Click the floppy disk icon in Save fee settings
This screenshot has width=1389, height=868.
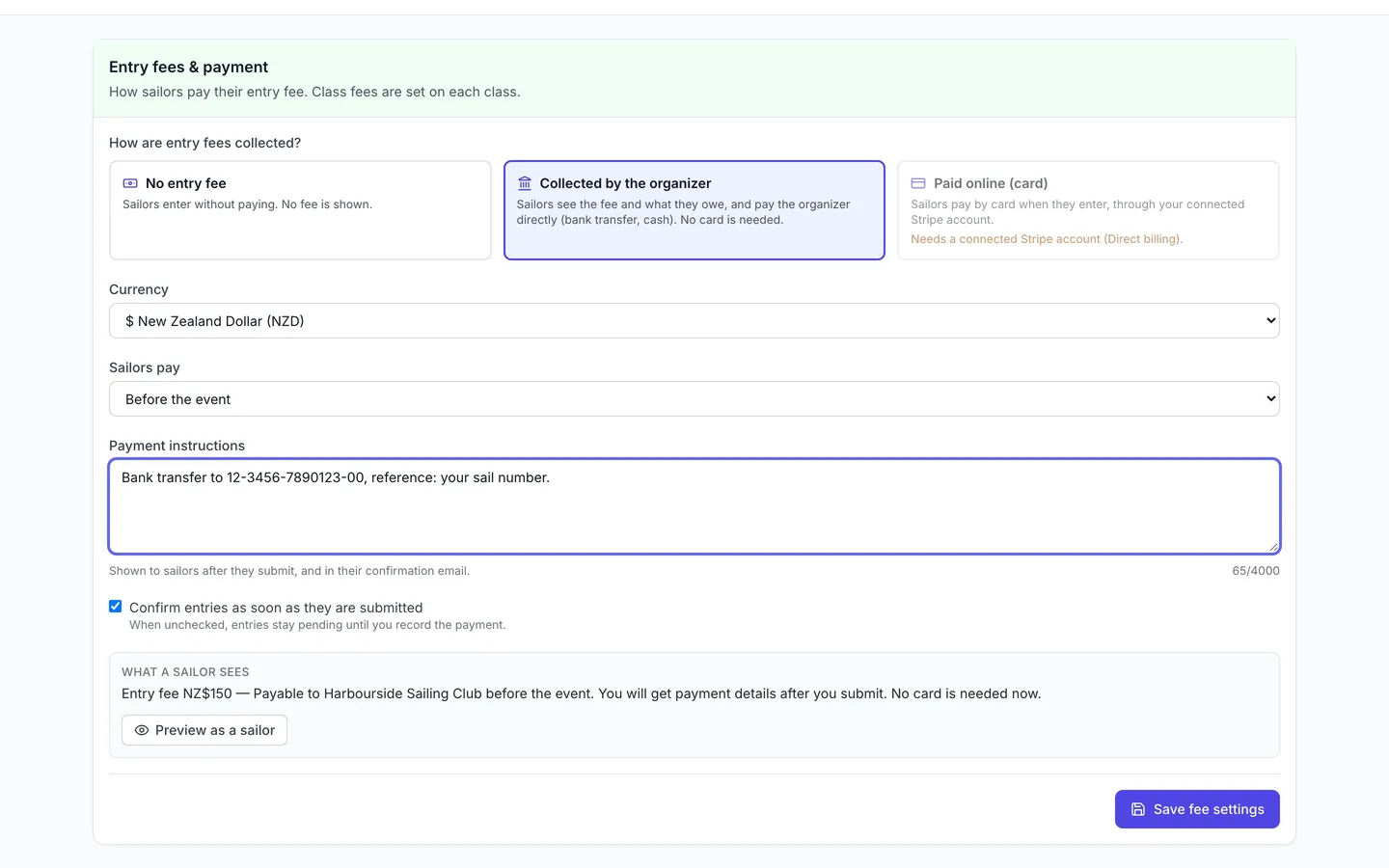click(1138, 809)
